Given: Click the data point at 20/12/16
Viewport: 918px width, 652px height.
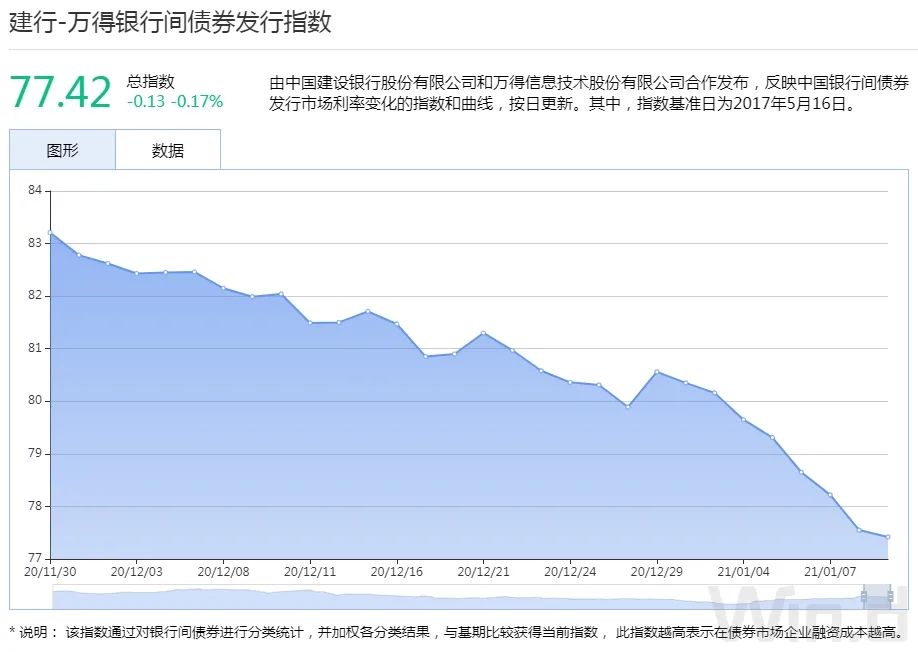Looking at the screenshot, I should (x=396, y=324).
